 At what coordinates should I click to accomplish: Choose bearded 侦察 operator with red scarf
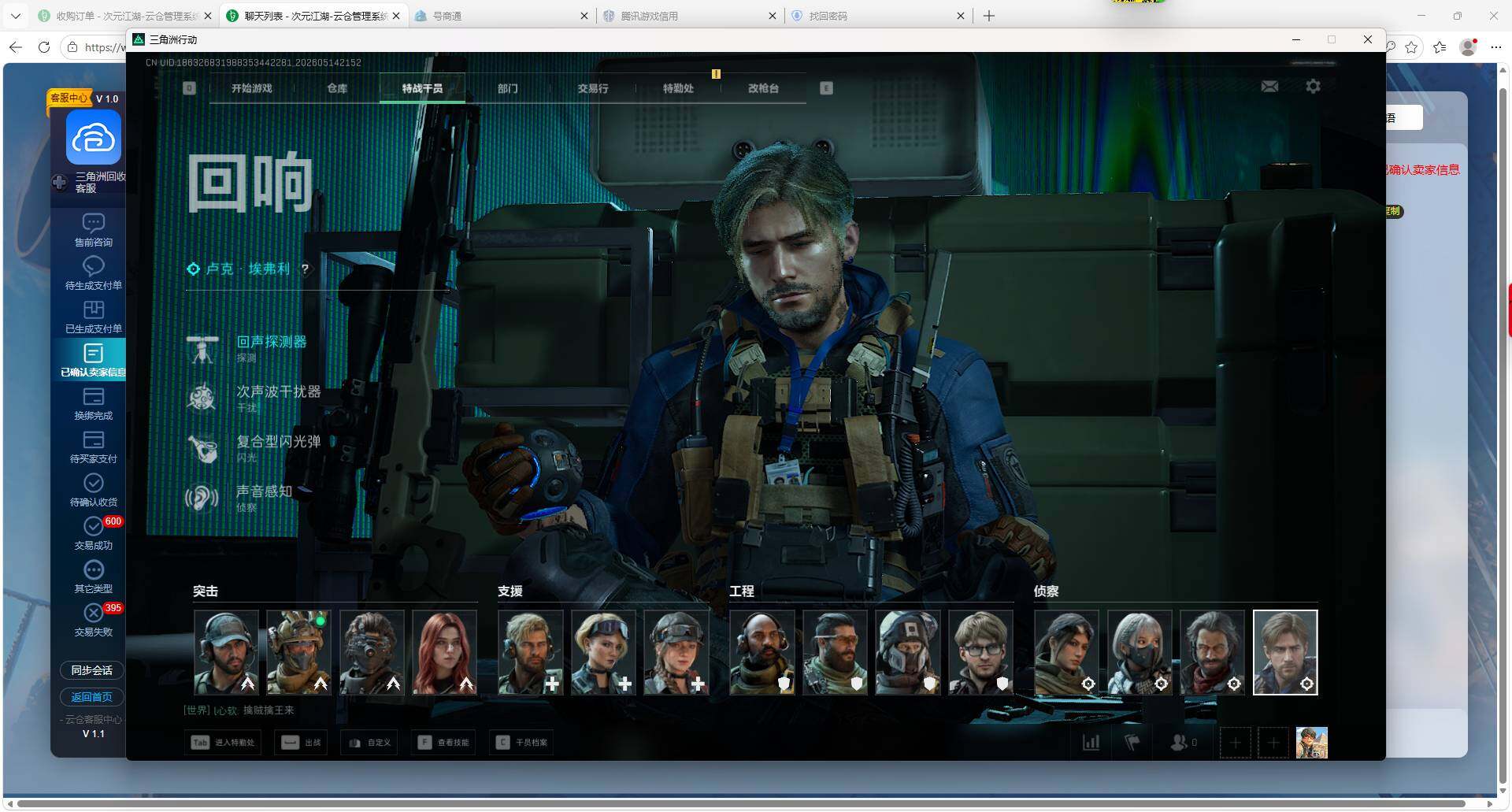pos(1212,652)
